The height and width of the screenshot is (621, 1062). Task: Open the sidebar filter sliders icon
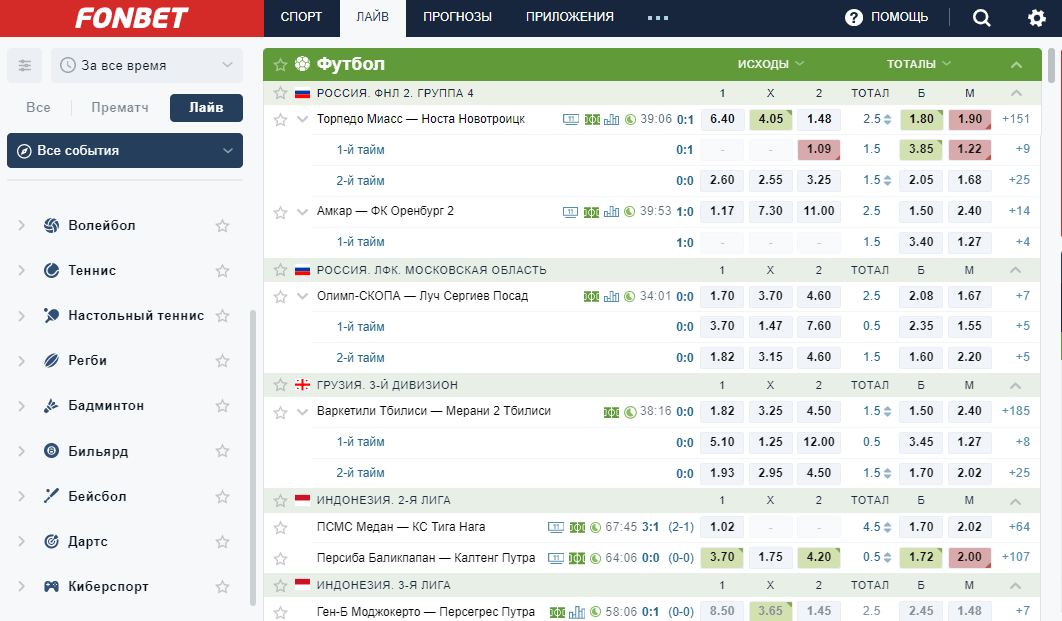(x=24, y=66)
